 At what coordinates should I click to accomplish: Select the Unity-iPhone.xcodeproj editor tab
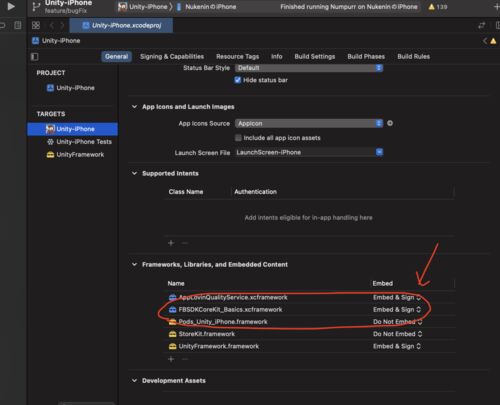(121, 25)
